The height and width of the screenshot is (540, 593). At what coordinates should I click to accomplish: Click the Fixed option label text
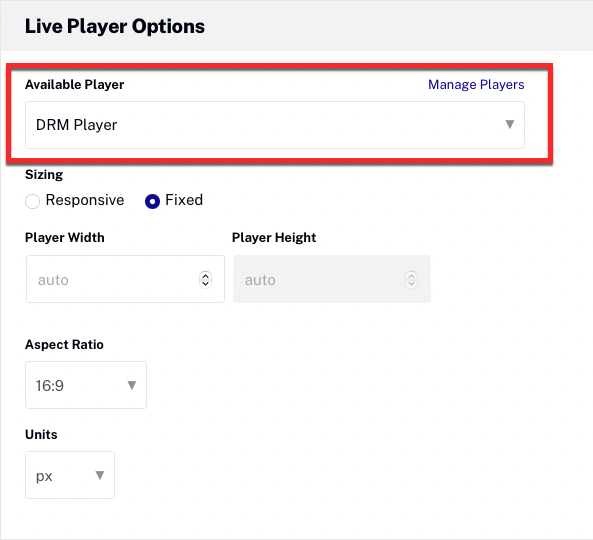pos(184,200)
